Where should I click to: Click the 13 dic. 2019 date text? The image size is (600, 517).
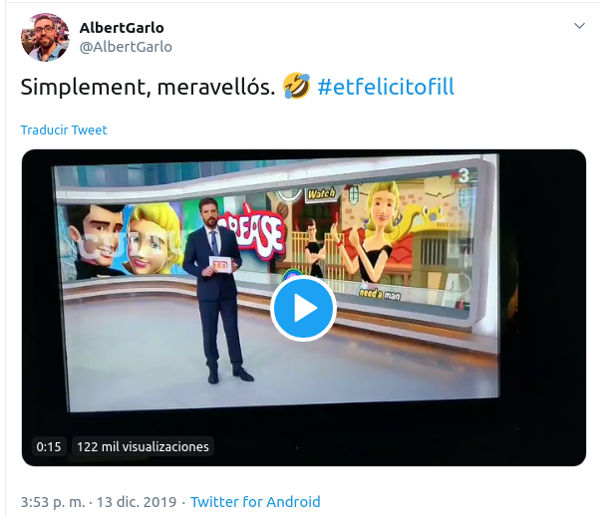point(136,502)
